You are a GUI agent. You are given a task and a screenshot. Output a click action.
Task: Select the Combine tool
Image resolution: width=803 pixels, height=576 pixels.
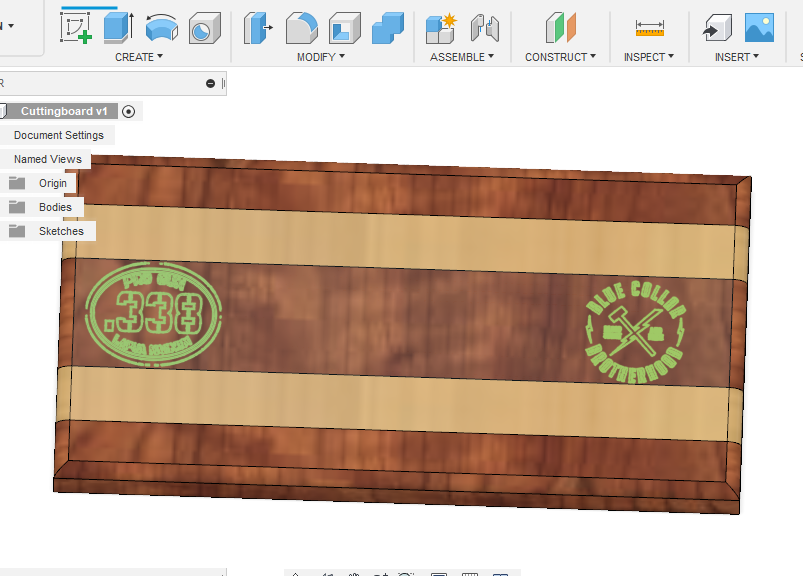388,28
